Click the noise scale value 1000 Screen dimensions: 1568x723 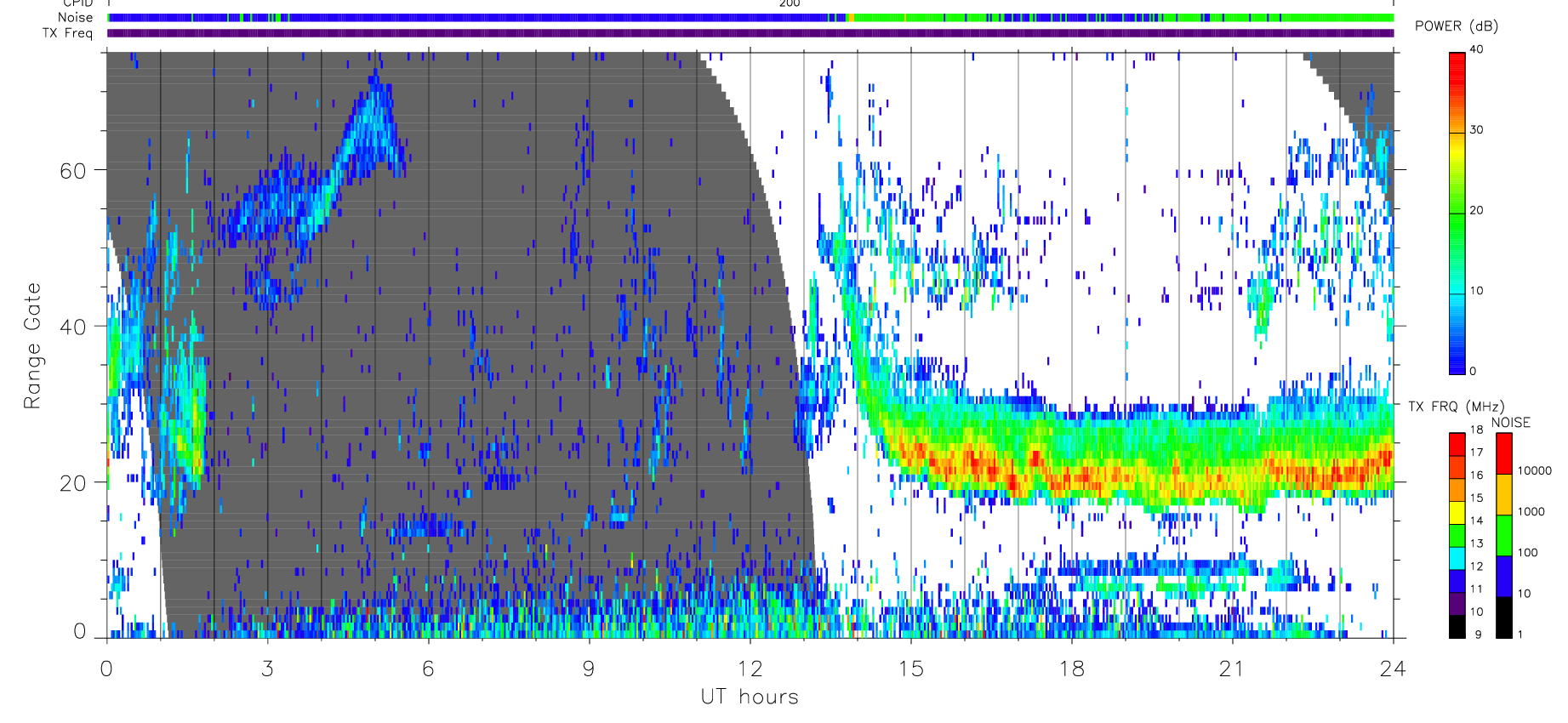click(x=1531, y=511)
